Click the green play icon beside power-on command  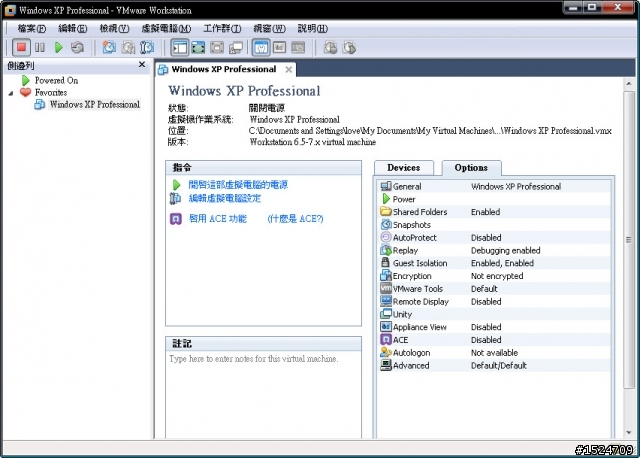click(176, 185)
